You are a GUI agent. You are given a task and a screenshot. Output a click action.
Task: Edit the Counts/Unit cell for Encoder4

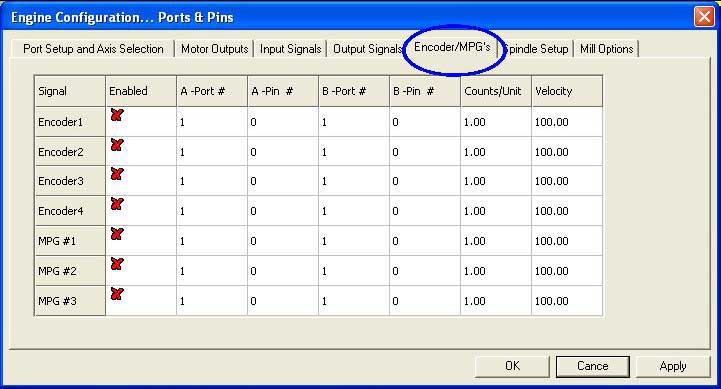(x=496, y=211)
